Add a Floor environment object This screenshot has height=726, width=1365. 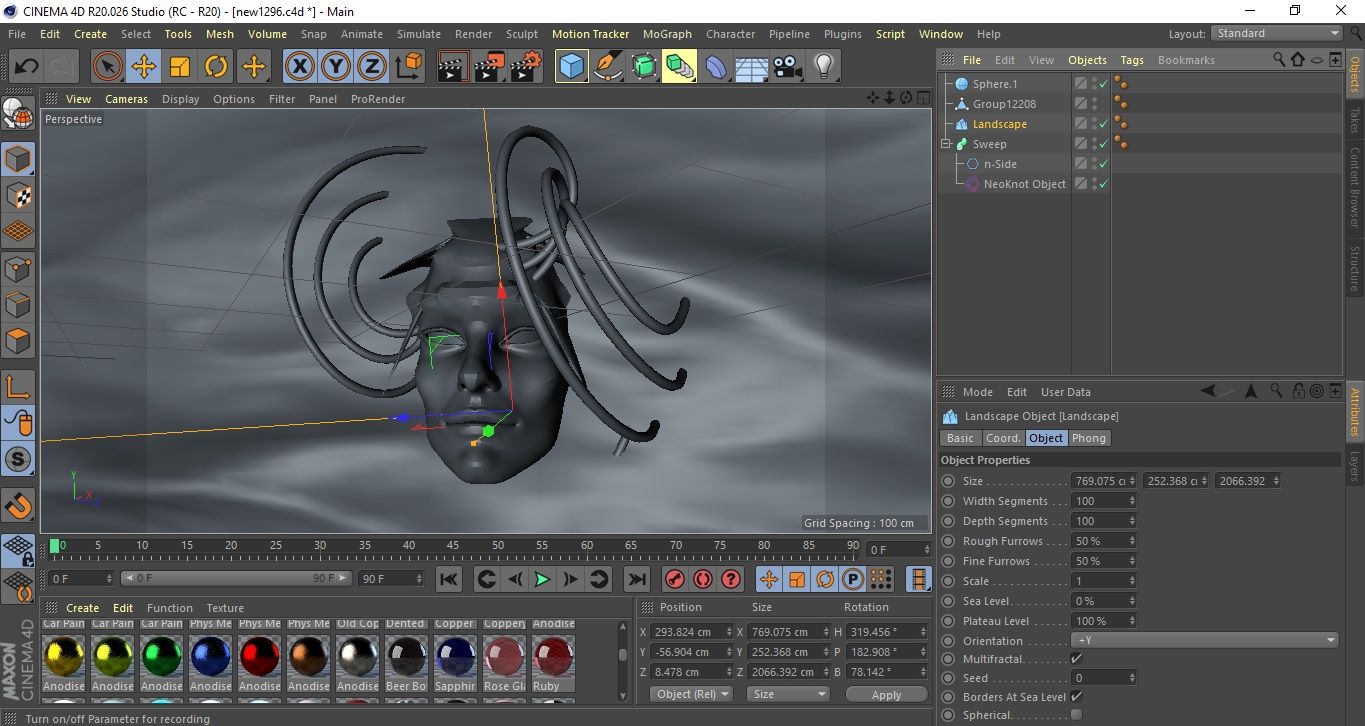(x=752, y=67)
